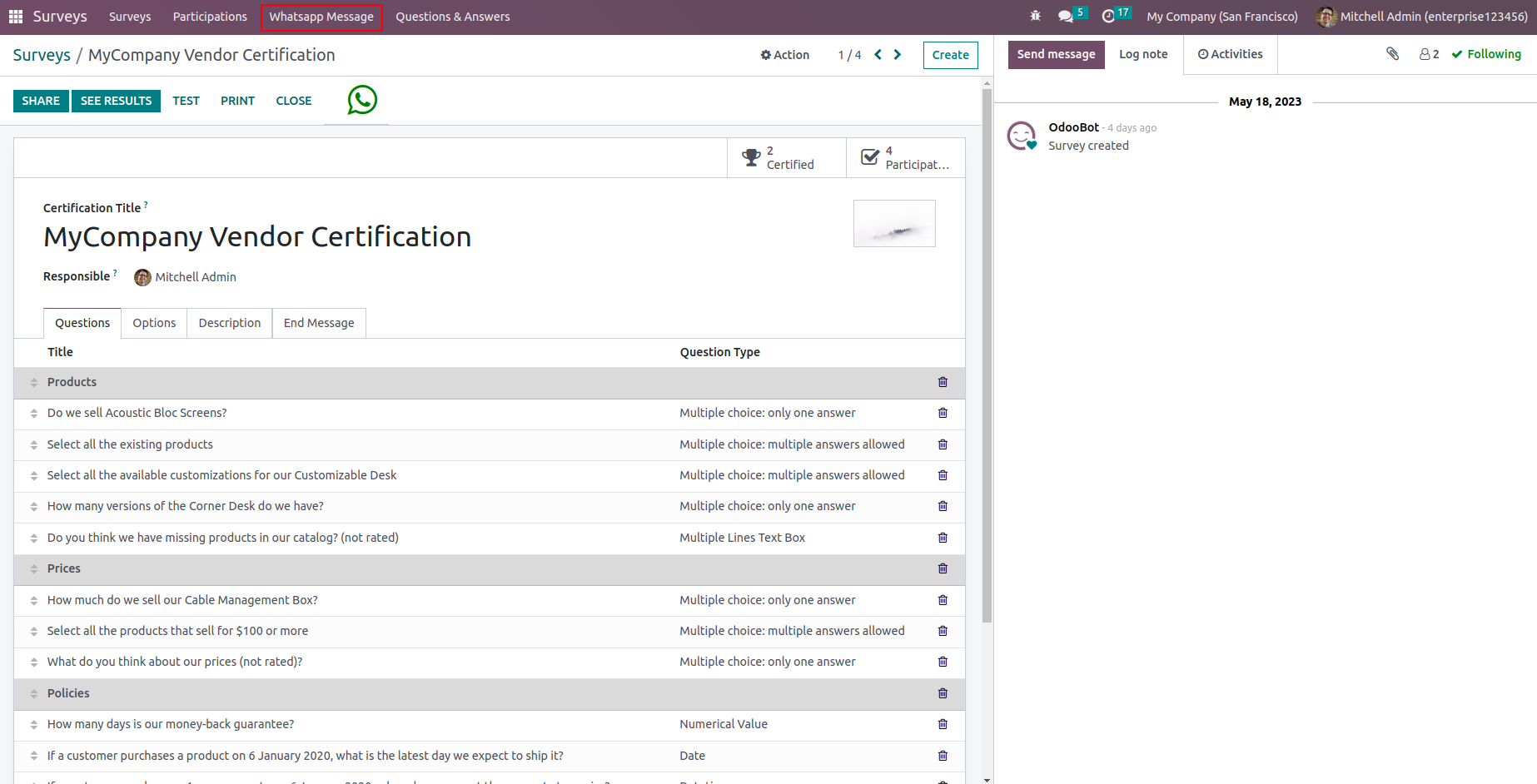Screen dimensions: 1537x784
Task: Click the WhatsApp logo icon
Action: click(x=362, y=100)
